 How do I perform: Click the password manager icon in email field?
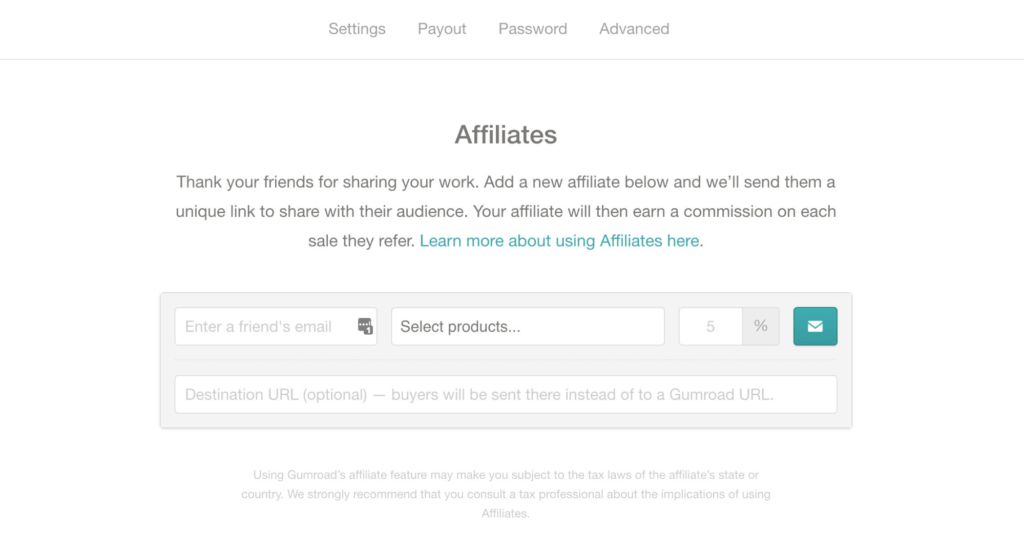(365, 326)
